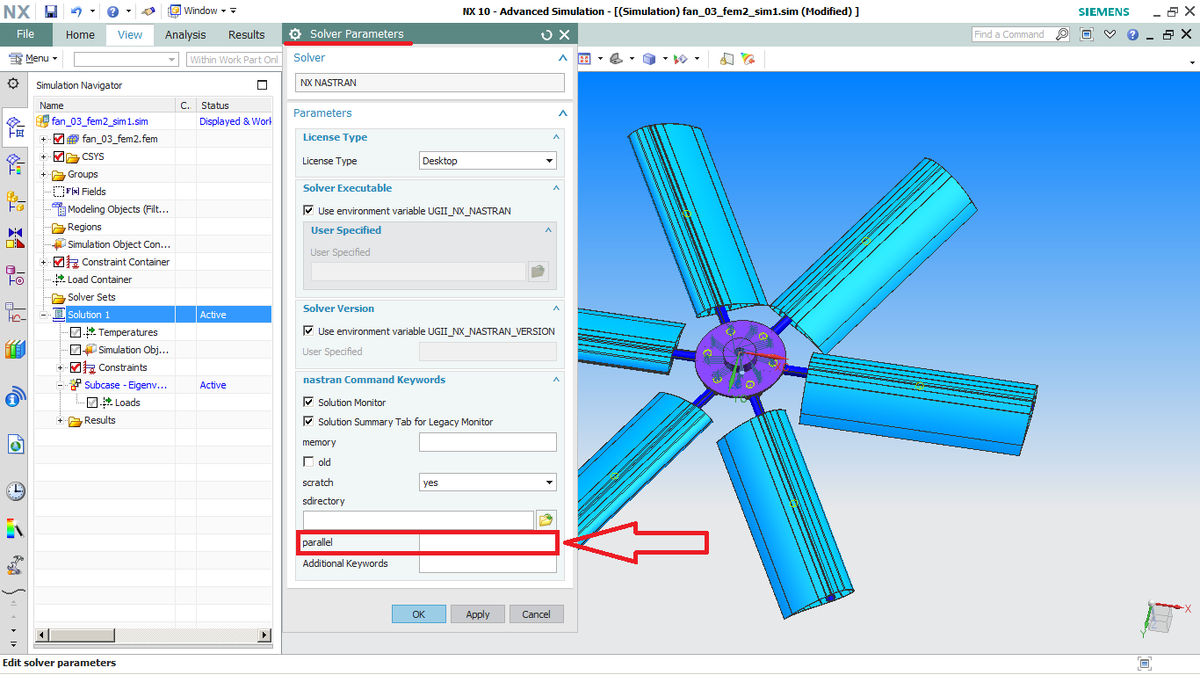The image size is (1200, 675).
Task: Click the shaded cube rendering style icon
Action: [650, 59]
